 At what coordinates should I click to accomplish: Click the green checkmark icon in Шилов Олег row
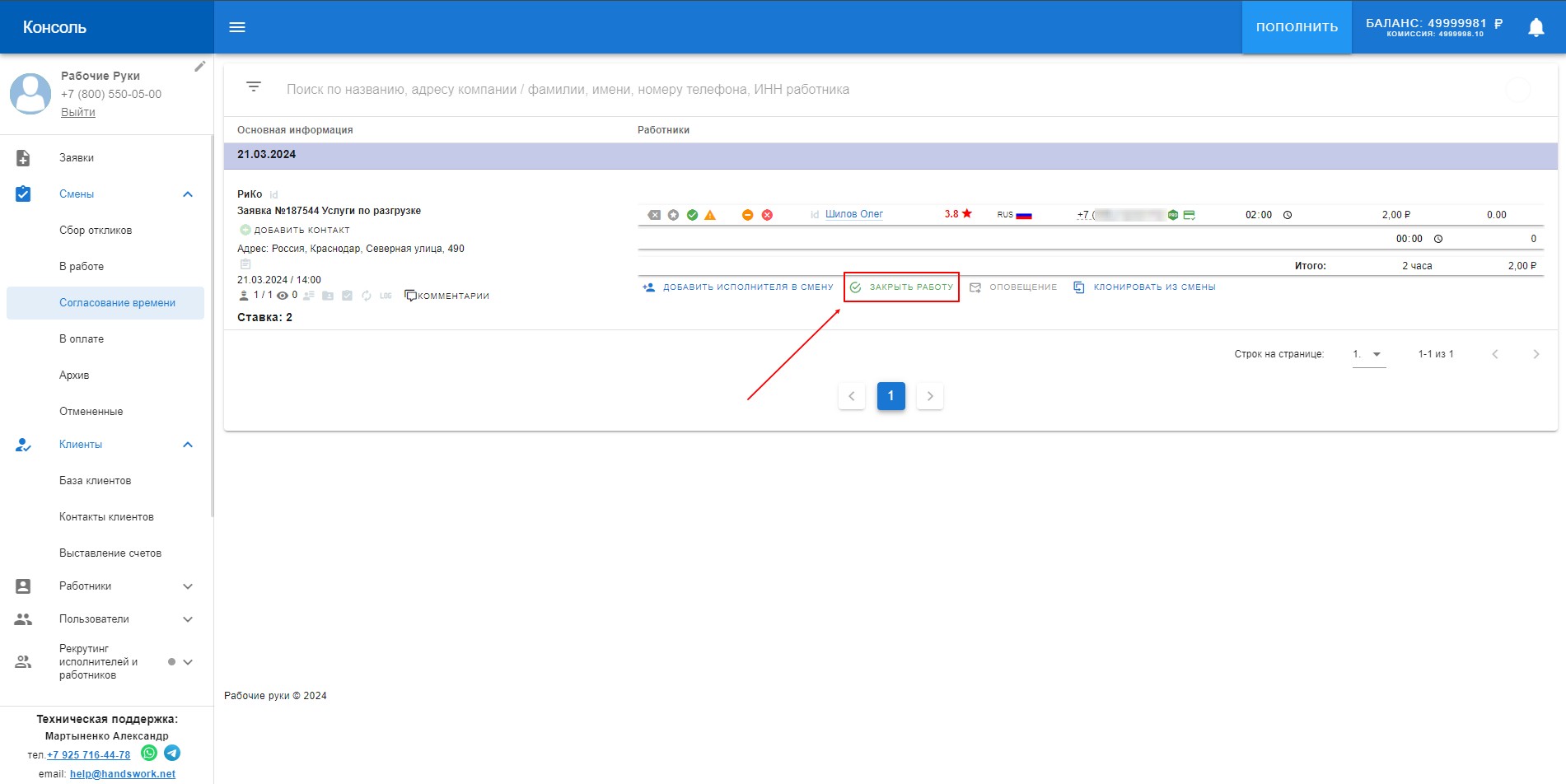tap(692, 215)
